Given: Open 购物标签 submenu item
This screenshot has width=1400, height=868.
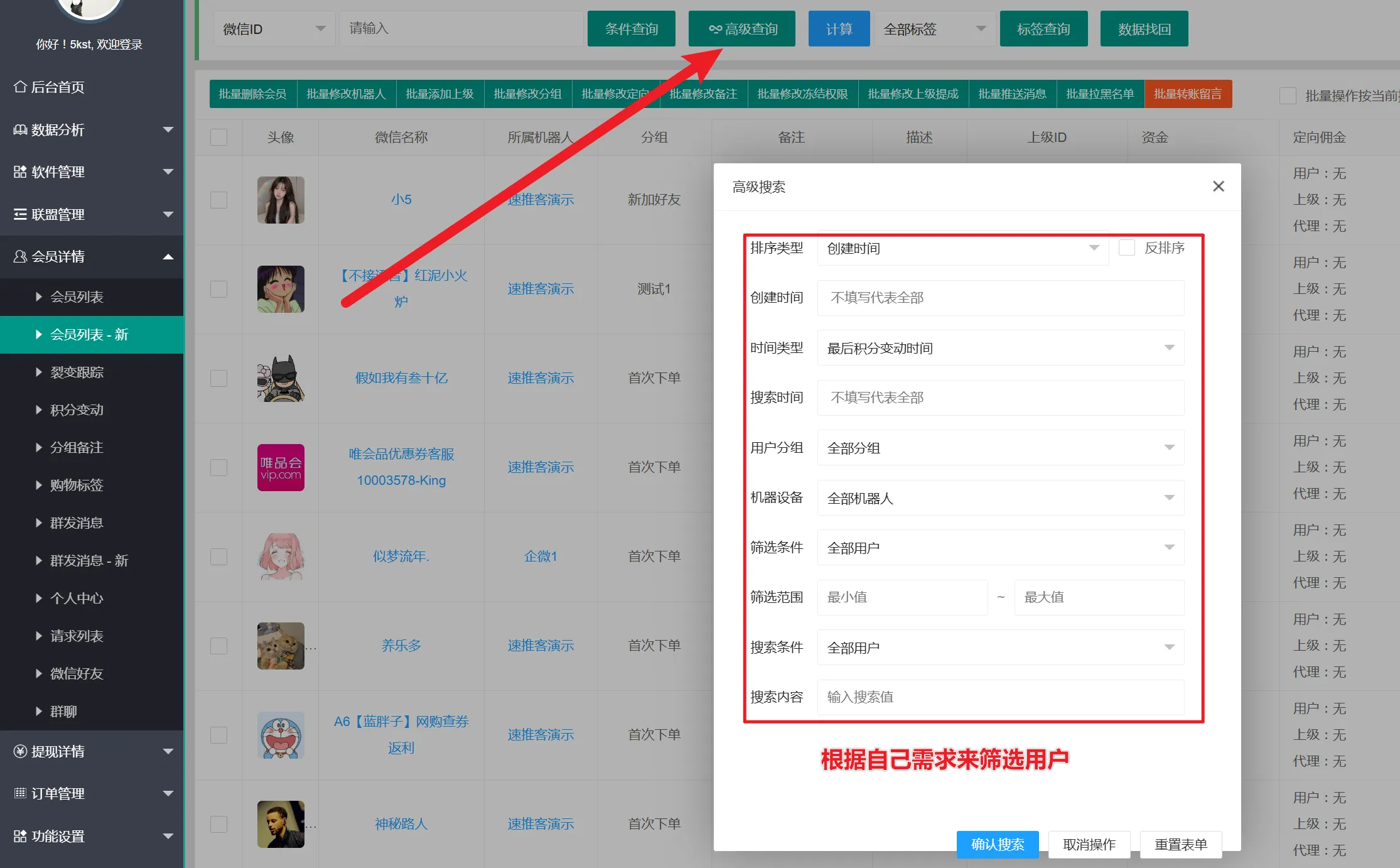Looking at the screenshot, I should [x=92, y=486].
